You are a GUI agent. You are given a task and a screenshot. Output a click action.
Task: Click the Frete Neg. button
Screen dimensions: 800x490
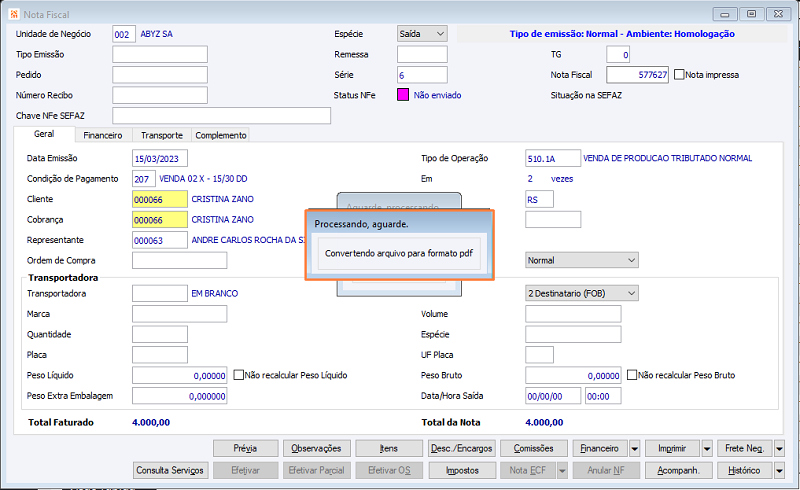pos(745,449)
